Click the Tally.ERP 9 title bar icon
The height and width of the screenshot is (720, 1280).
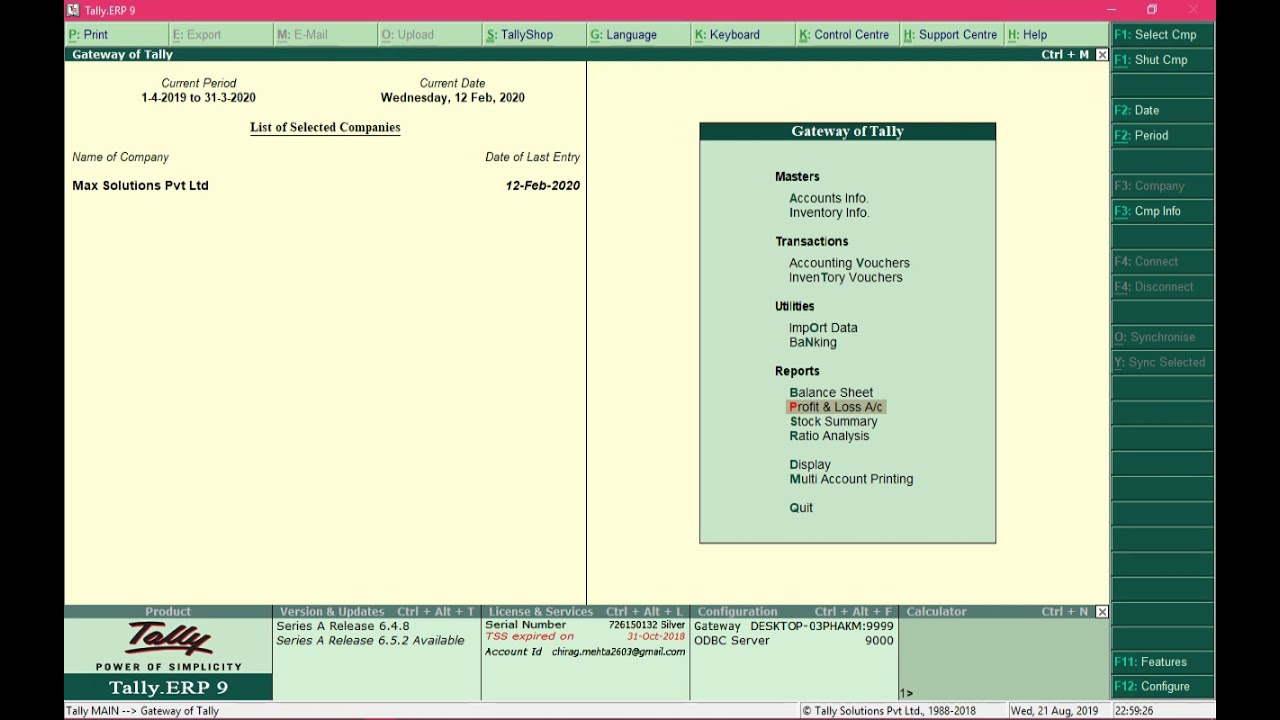[73, 10]
